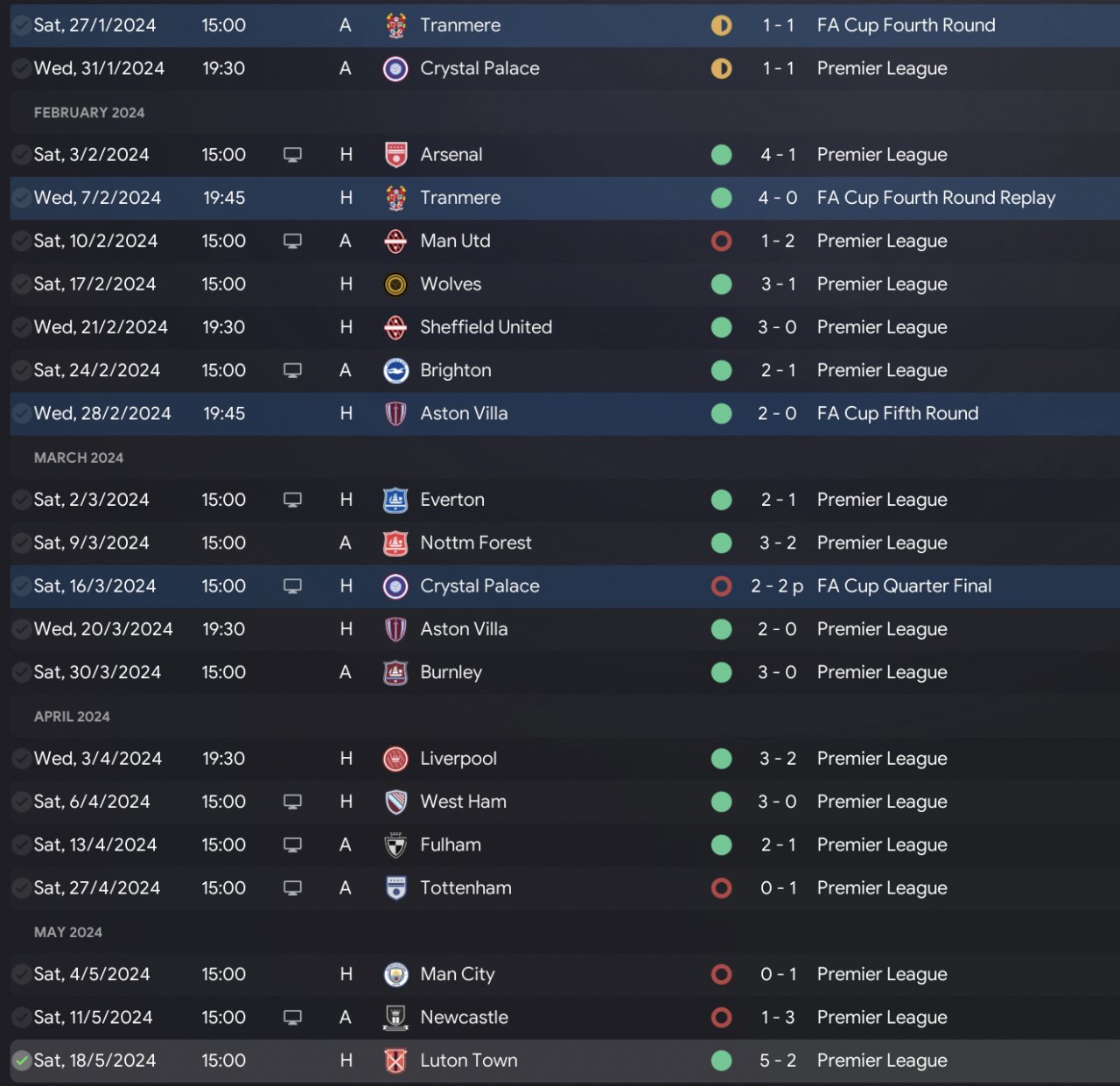Click the MAY 2024 month header
The width and height of the screenshot is (1120, 1086).
click(x=68, y=932)
